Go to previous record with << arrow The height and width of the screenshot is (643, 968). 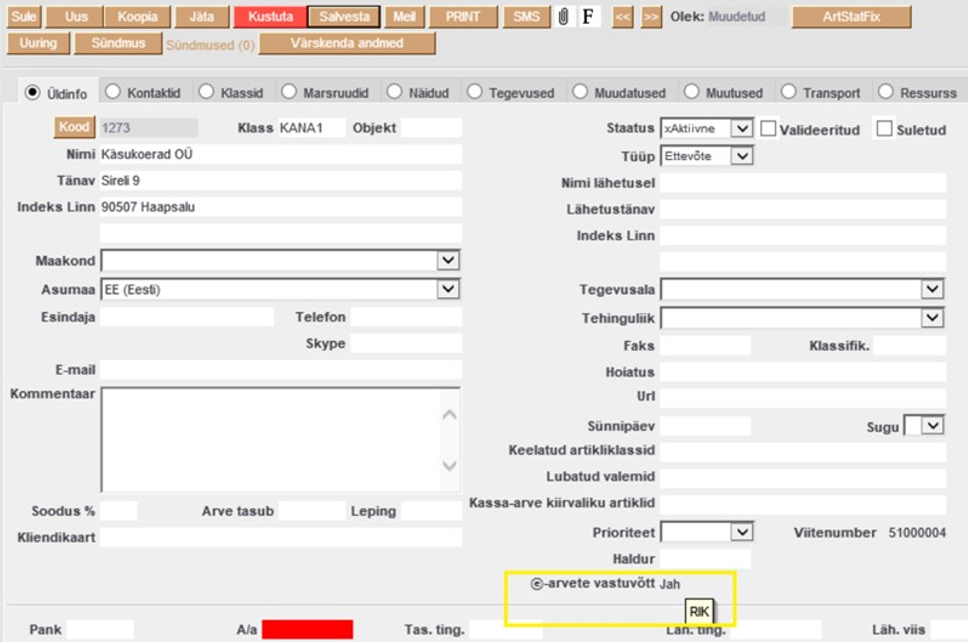[x=623, y=17]
